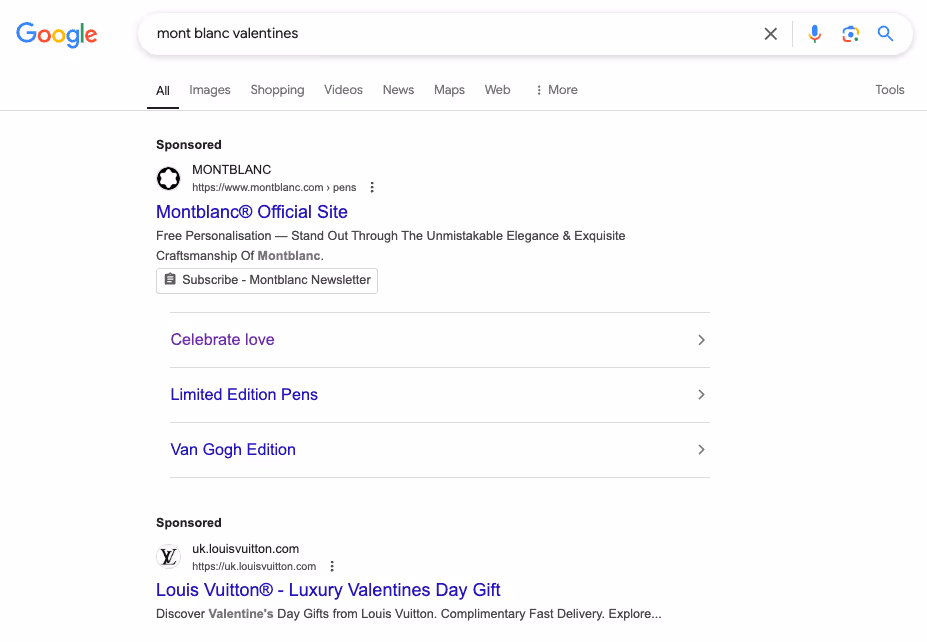Click Subscribe - Montblanc Newsletter button
This screenshot has width=927, height=642.
pos(267,280)
